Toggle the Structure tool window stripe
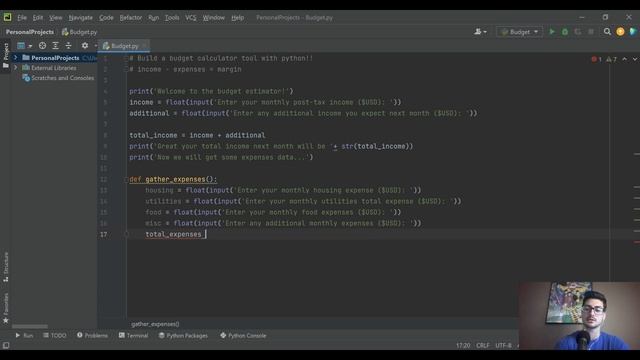Image resolution: width=640 pixels, height=360 pixels. pyautogui.click(x=6, y=267)
